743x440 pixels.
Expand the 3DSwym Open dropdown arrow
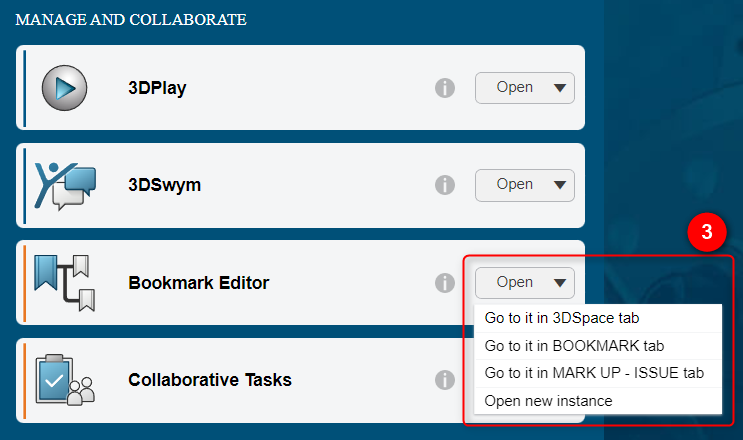[560, 185]
